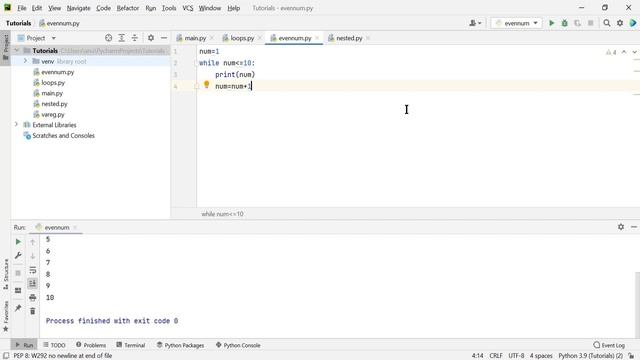Go to the next highlighted warning arrow
Screen dimensions: 640x360
click(634, 52)
